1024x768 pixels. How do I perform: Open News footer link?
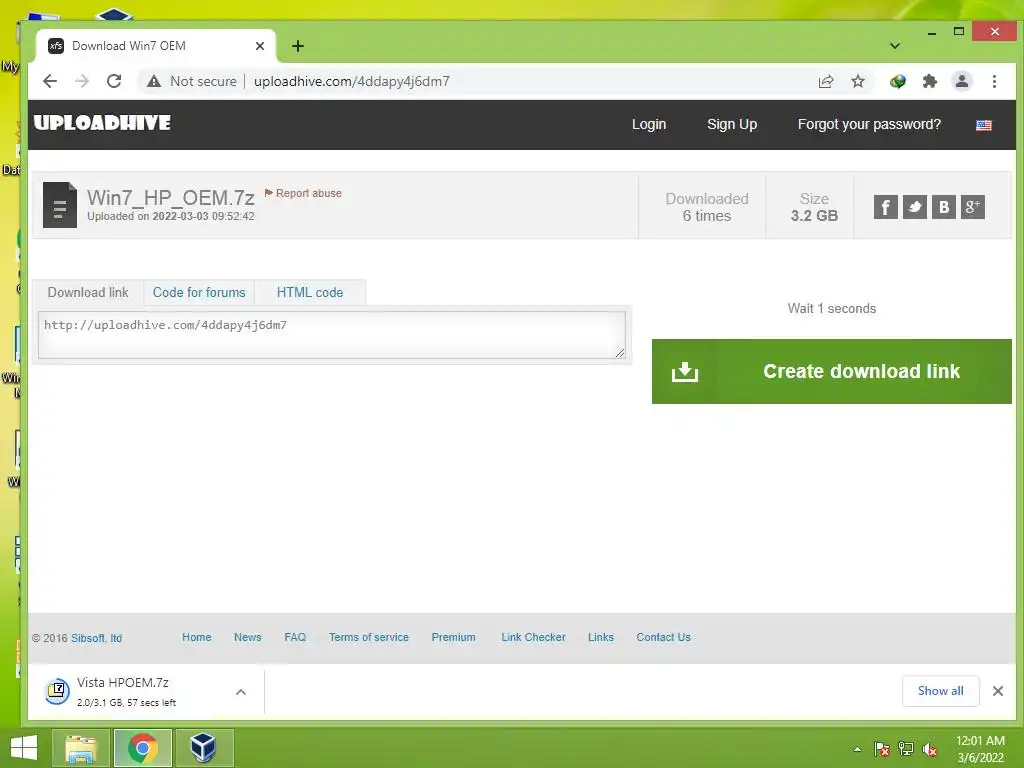coord(248,637)
